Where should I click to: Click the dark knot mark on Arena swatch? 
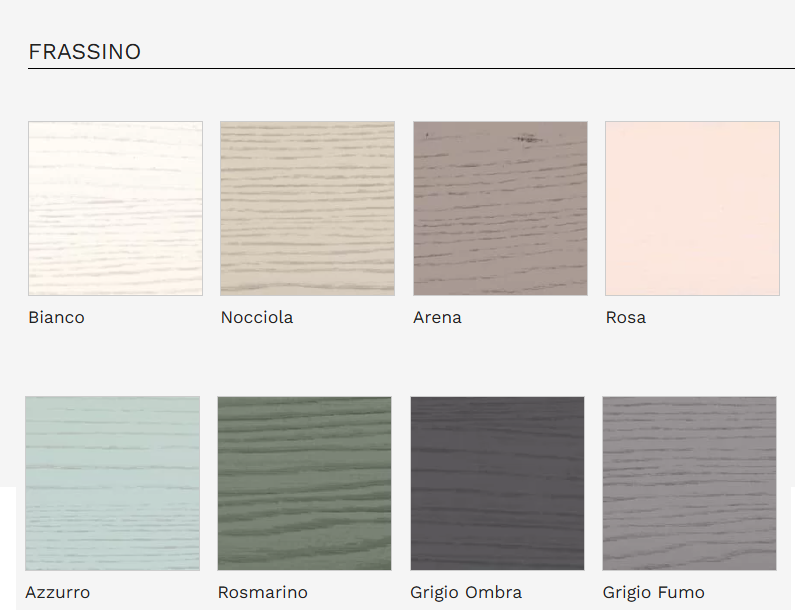point(528,138)
